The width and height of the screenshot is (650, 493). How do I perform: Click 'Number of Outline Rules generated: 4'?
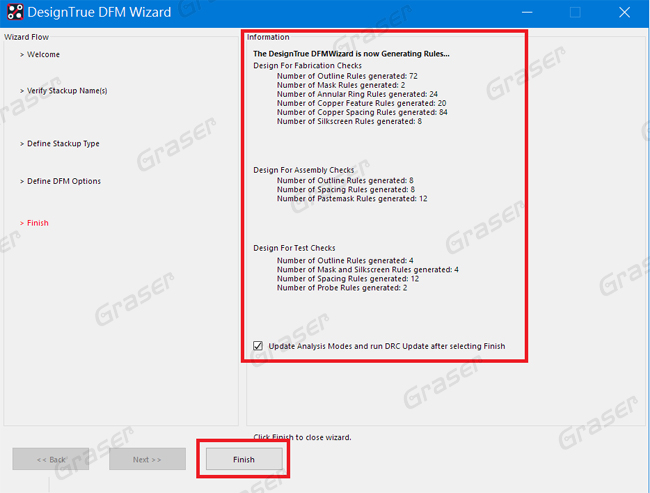click(x=345, y=260)
